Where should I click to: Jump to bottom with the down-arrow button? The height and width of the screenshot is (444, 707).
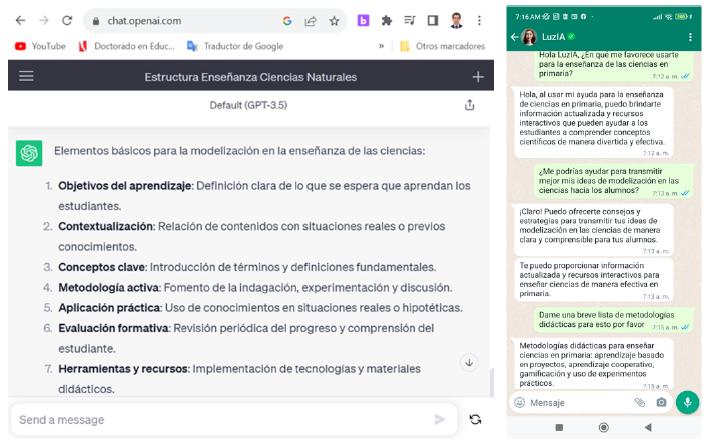(469, 363)
